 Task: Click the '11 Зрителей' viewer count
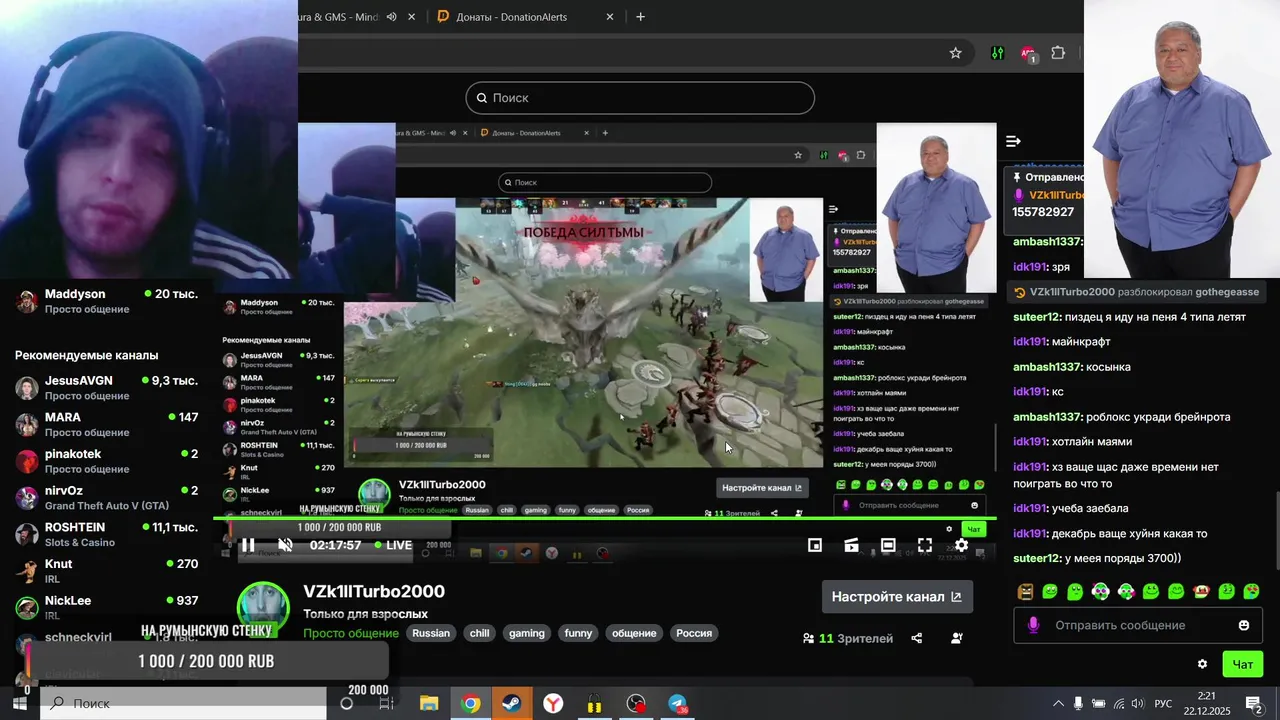click(x=848, y=638)
